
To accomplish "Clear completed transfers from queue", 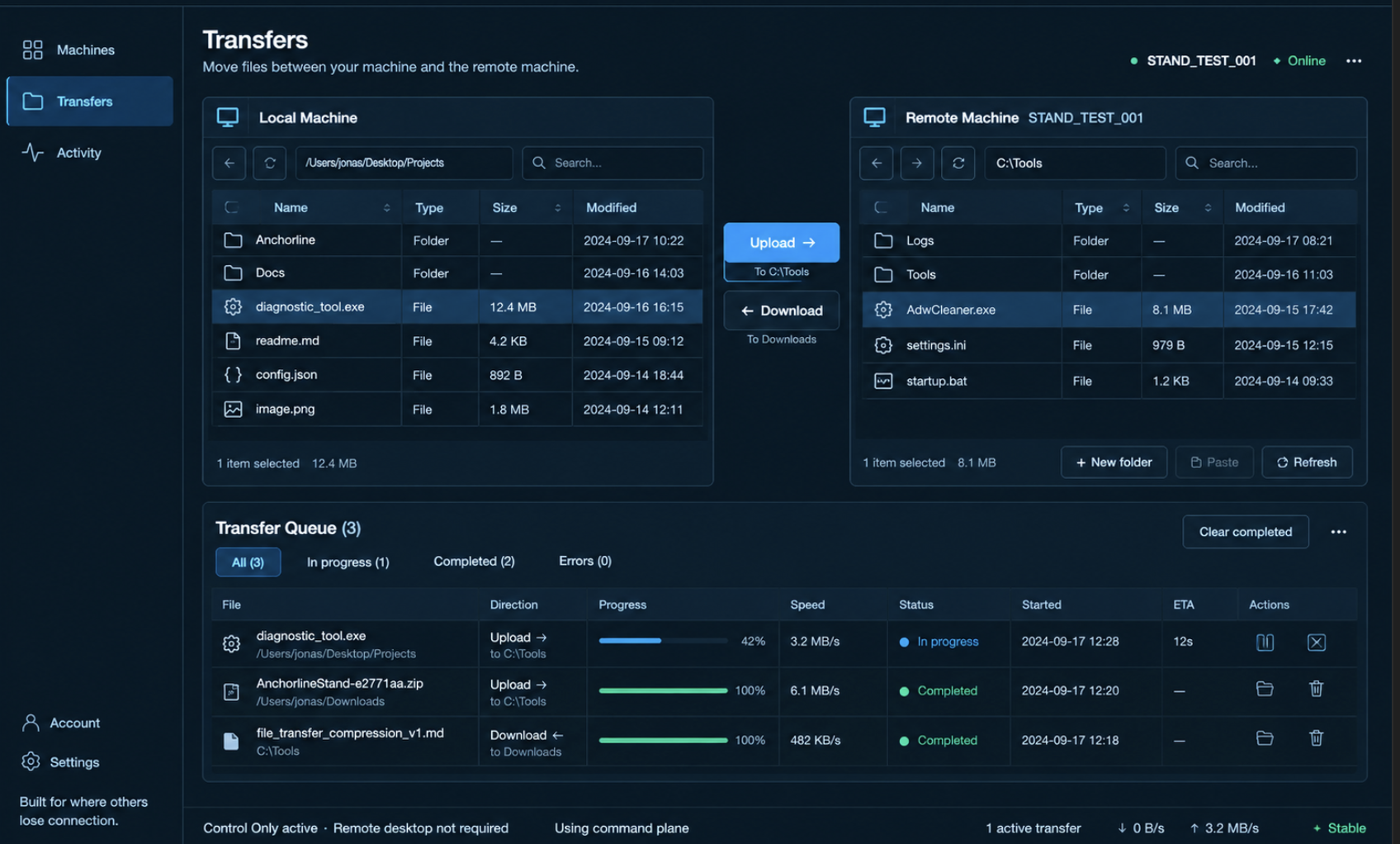I will pos(1245,532).
